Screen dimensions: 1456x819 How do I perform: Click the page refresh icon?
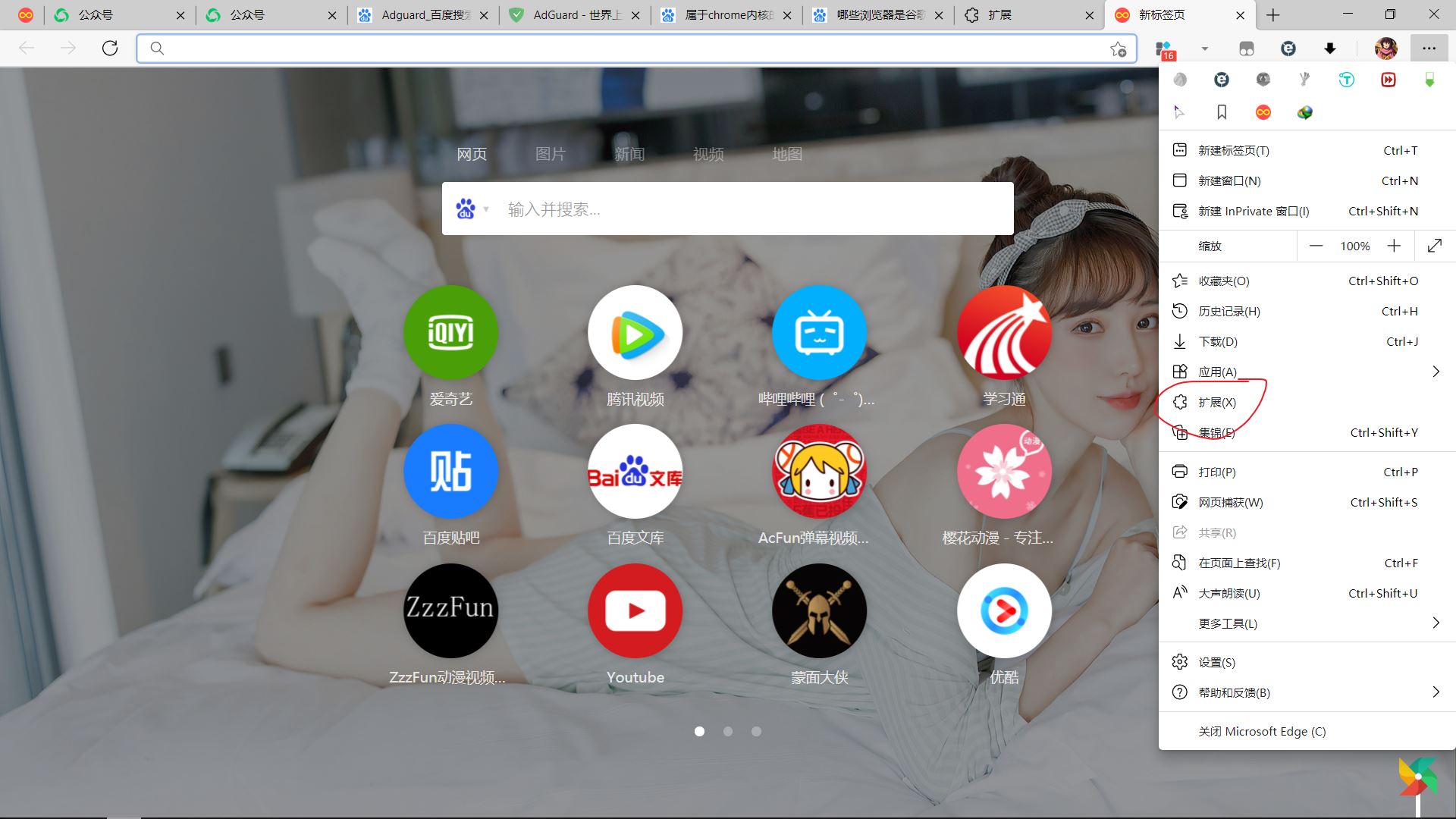click(x=110, y=48)
